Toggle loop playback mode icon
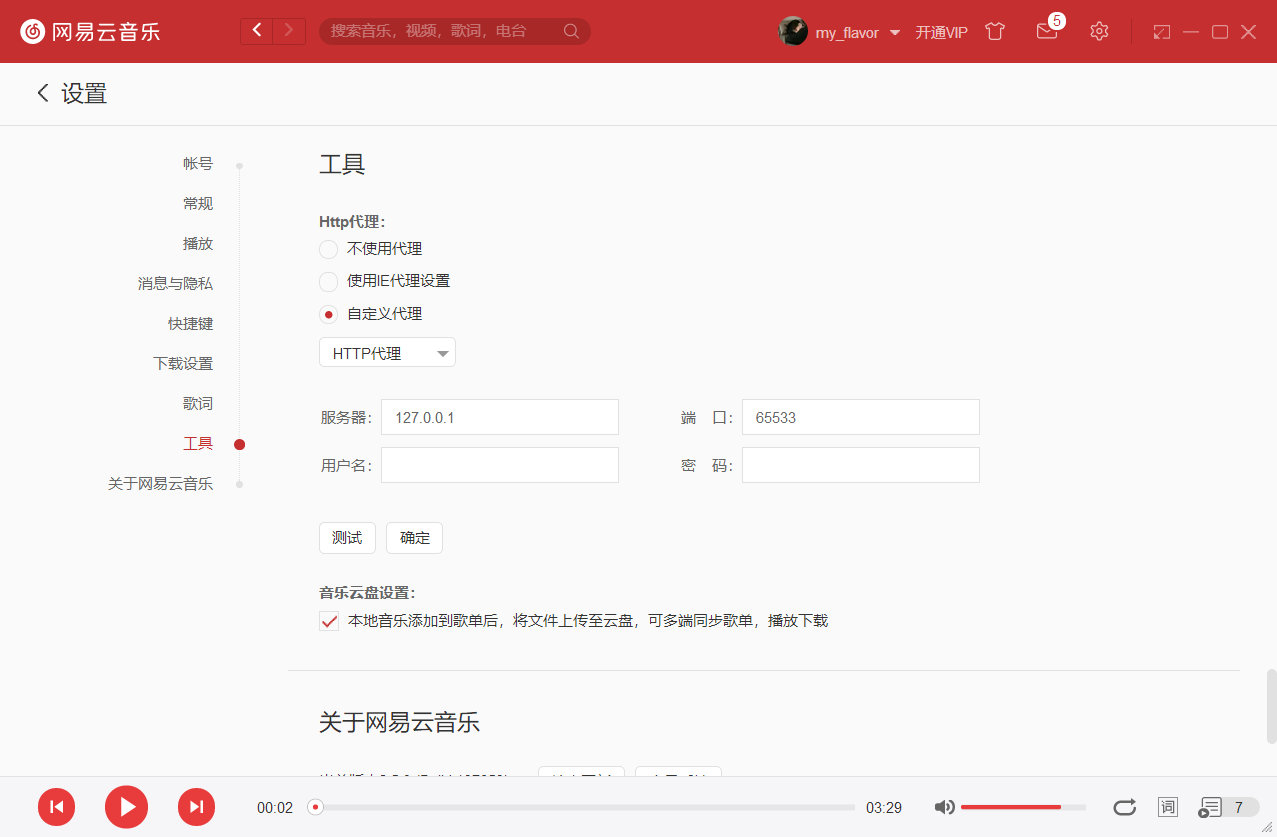Viewport: 1277px width, 837px height. [1125, 807]
